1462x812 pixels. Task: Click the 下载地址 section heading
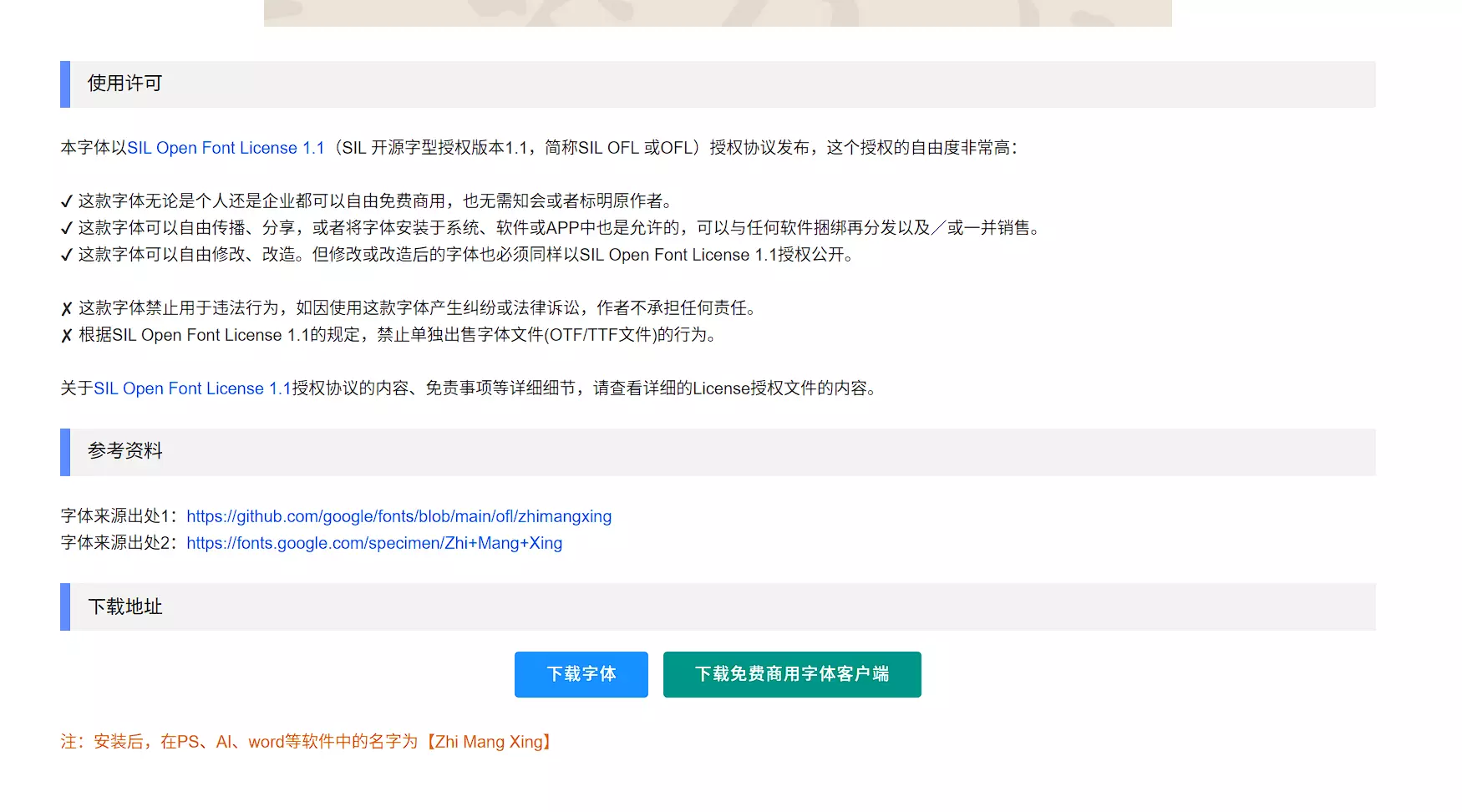[x=125, y=606]
